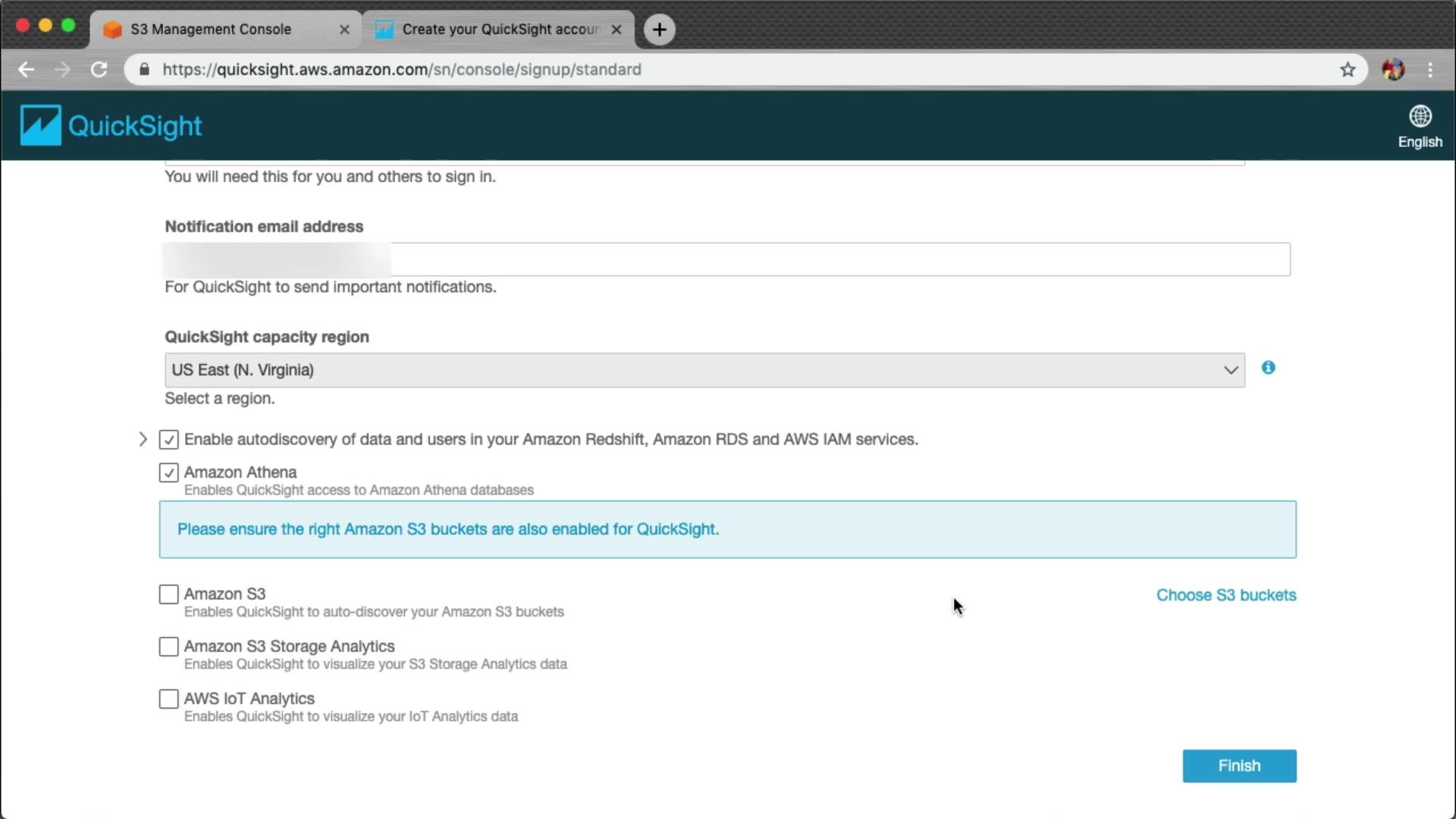Open the QuickSight capacity region dropdown
The height and width of the screenshot is (819, 1456).
pos(704,370)
